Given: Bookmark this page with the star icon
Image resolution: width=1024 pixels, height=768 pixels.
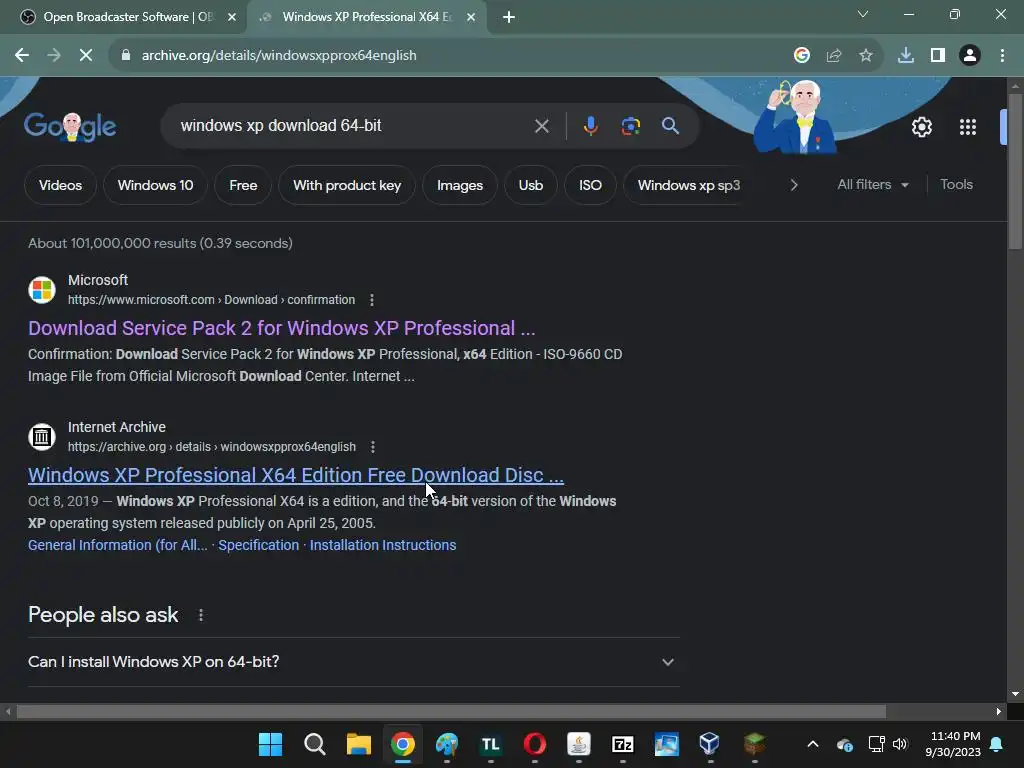Looking at the screenshot, I should [x=866, y=56].
